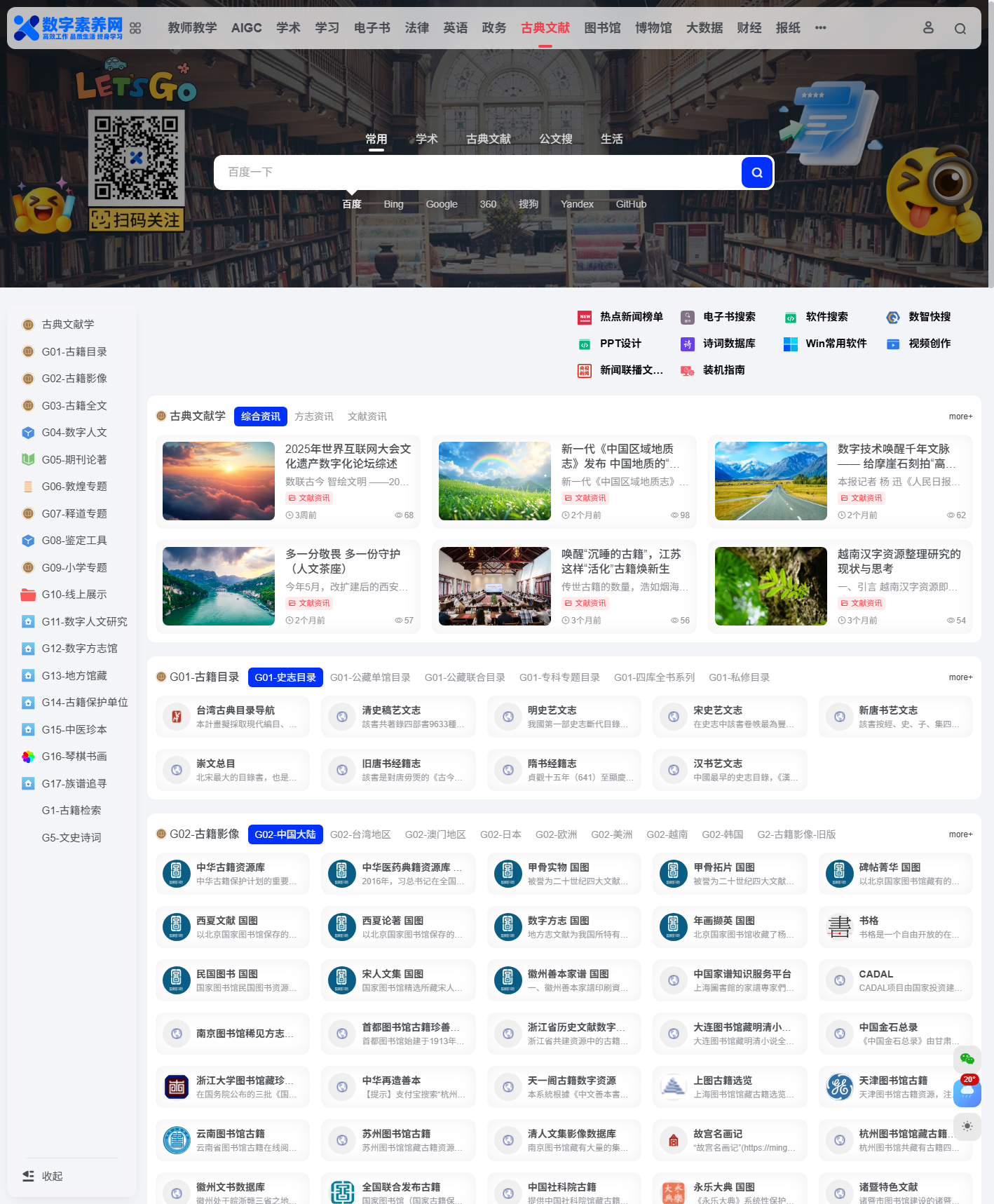Collapse the sidebar with 收起

[x=43, y=1176]
